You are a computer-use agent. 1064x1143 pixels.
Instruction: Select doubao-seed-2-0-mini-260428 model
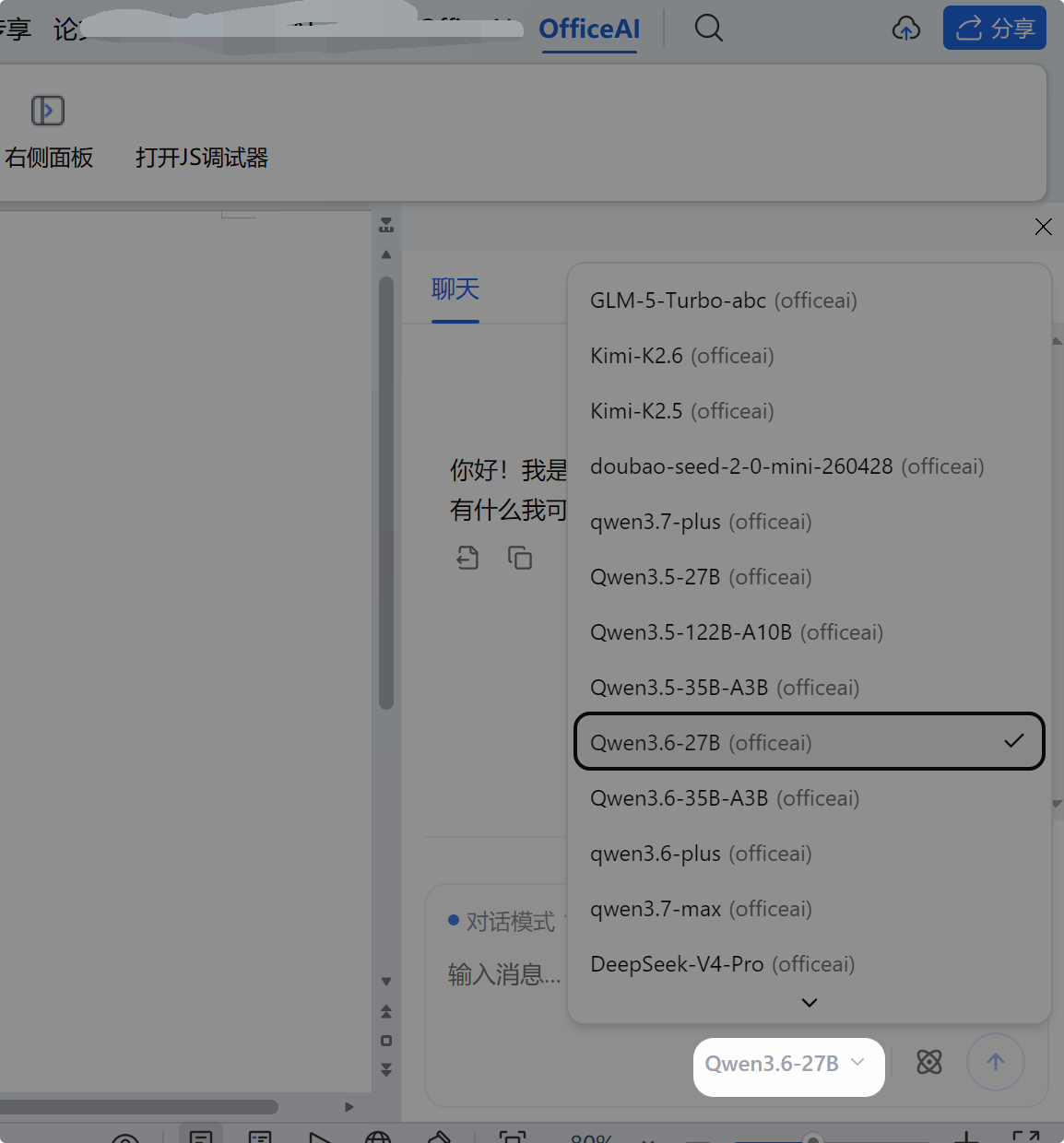[x=810, y=466]
